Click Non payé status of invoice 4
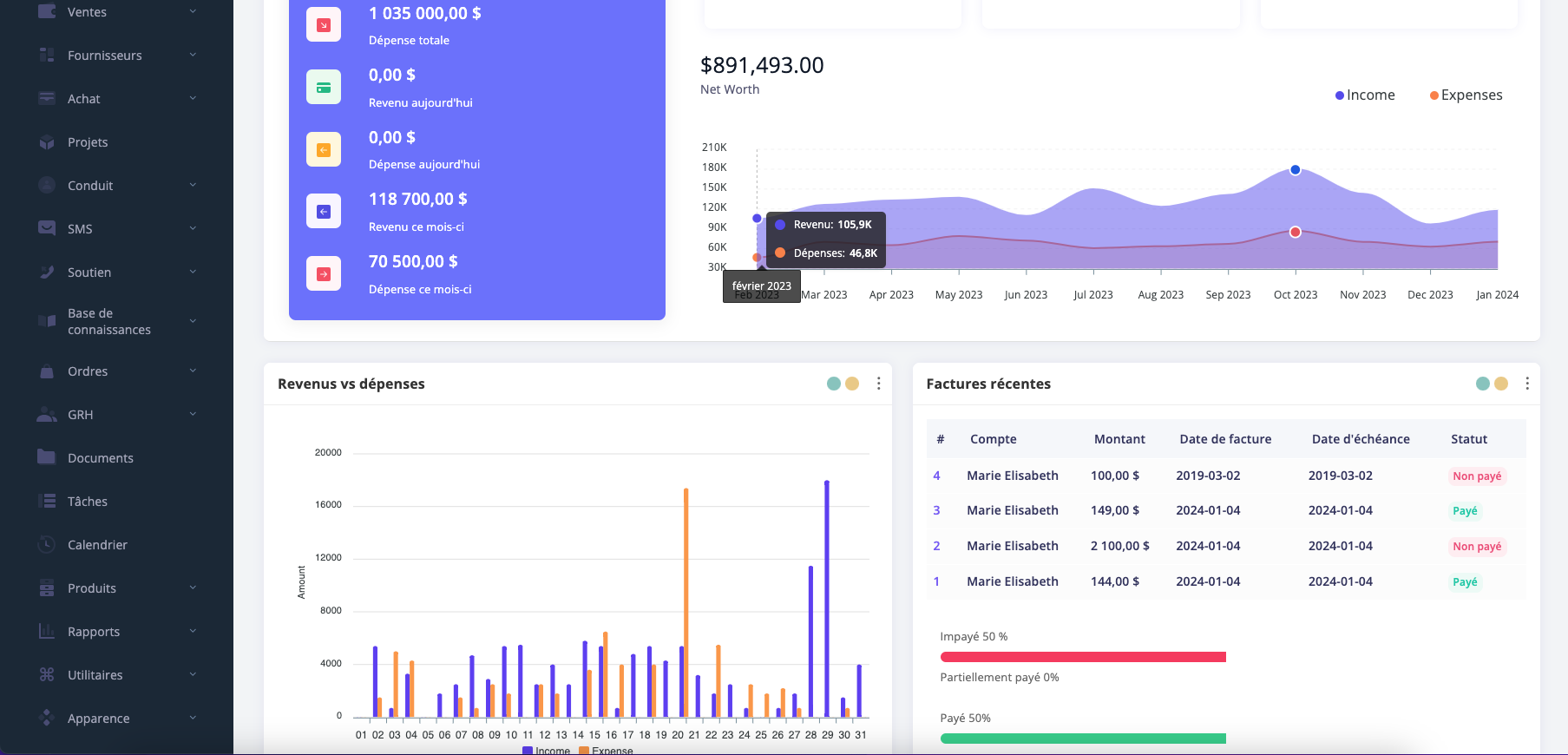 [1477, 476]
